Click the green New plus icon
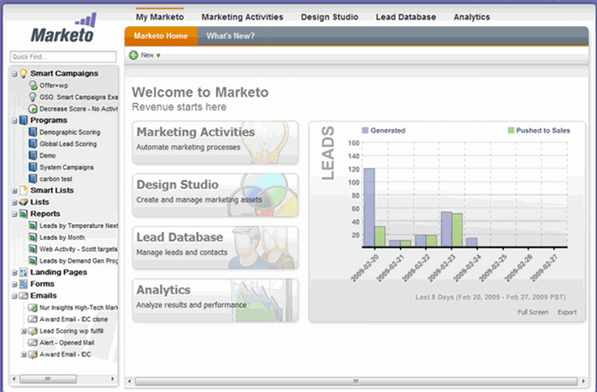 [x=133, y=55]
